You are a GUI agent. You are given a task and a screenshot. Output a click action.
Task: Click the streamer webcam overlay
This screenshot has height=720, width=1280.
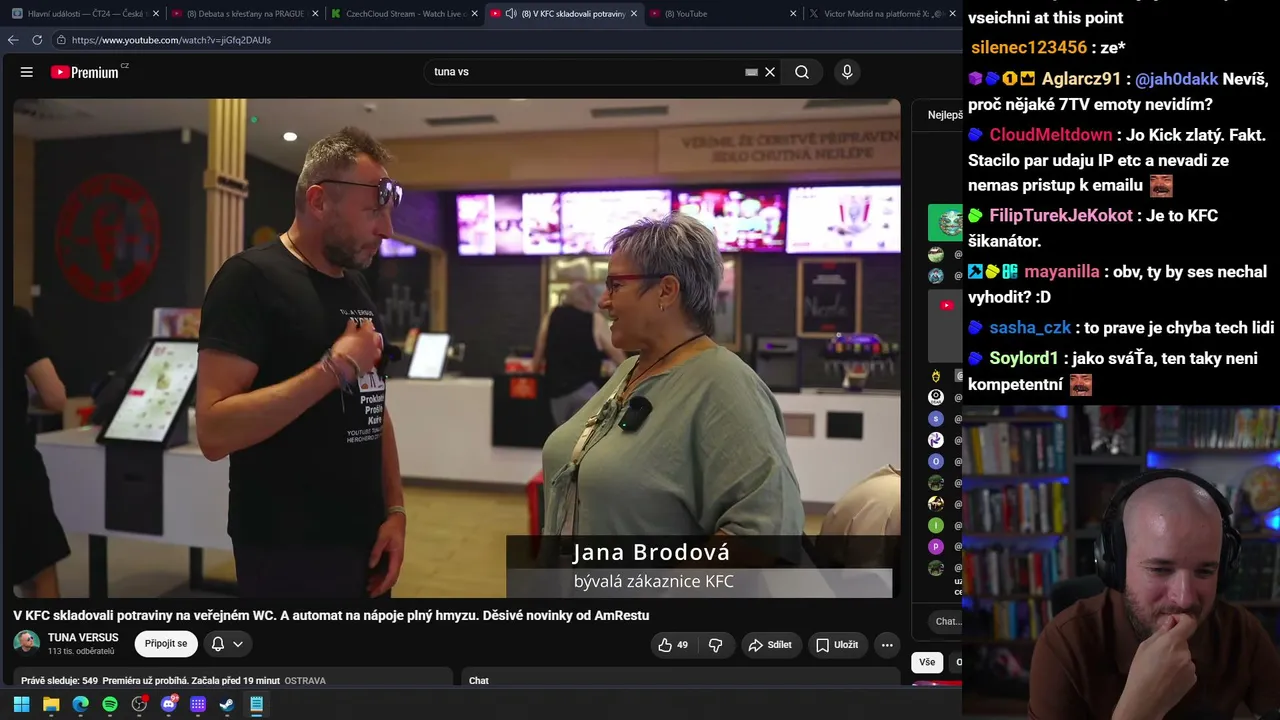[x=1121, y=562]
